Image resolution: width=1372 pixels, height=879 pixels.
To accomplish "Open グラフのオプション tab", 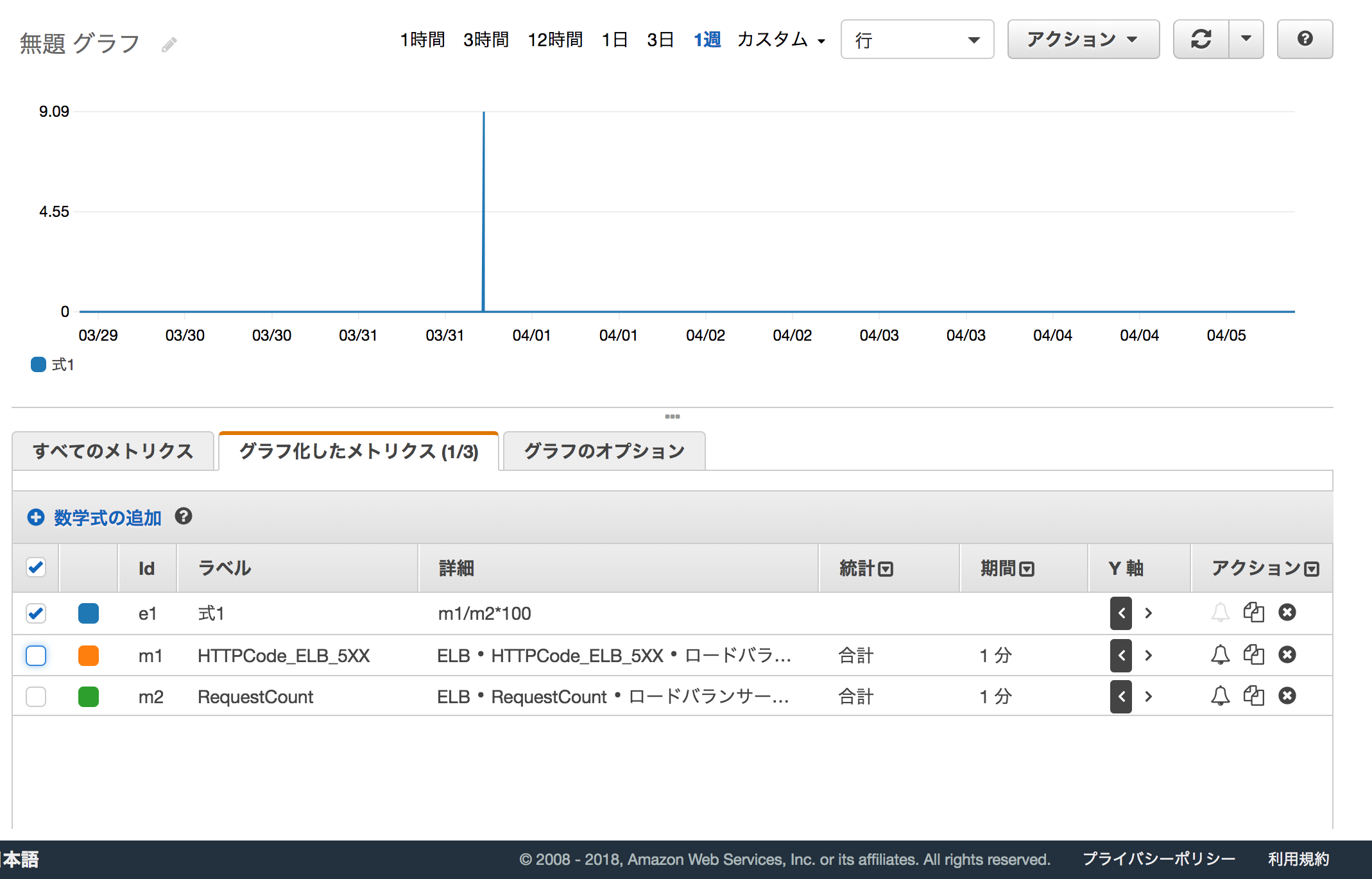I will pos(605,451).
